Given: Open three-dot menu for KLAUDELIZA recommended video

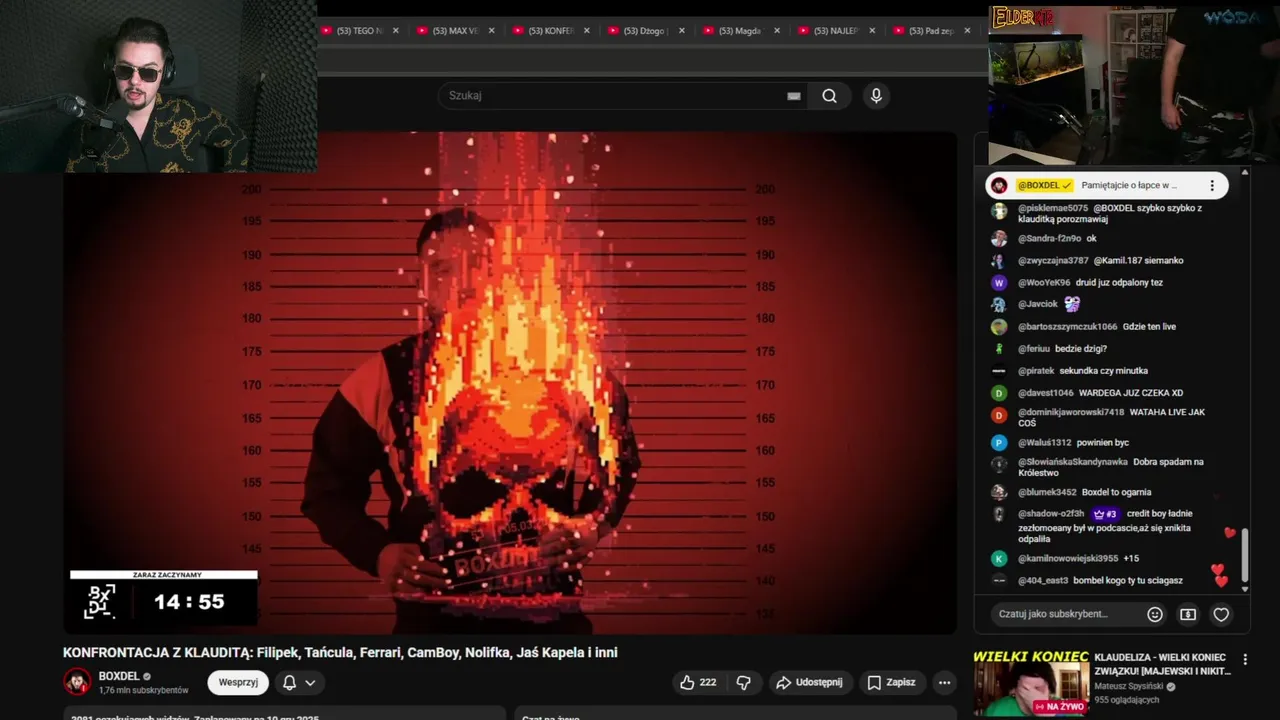Looking at the screenshot, I should tap(1245, 660).
